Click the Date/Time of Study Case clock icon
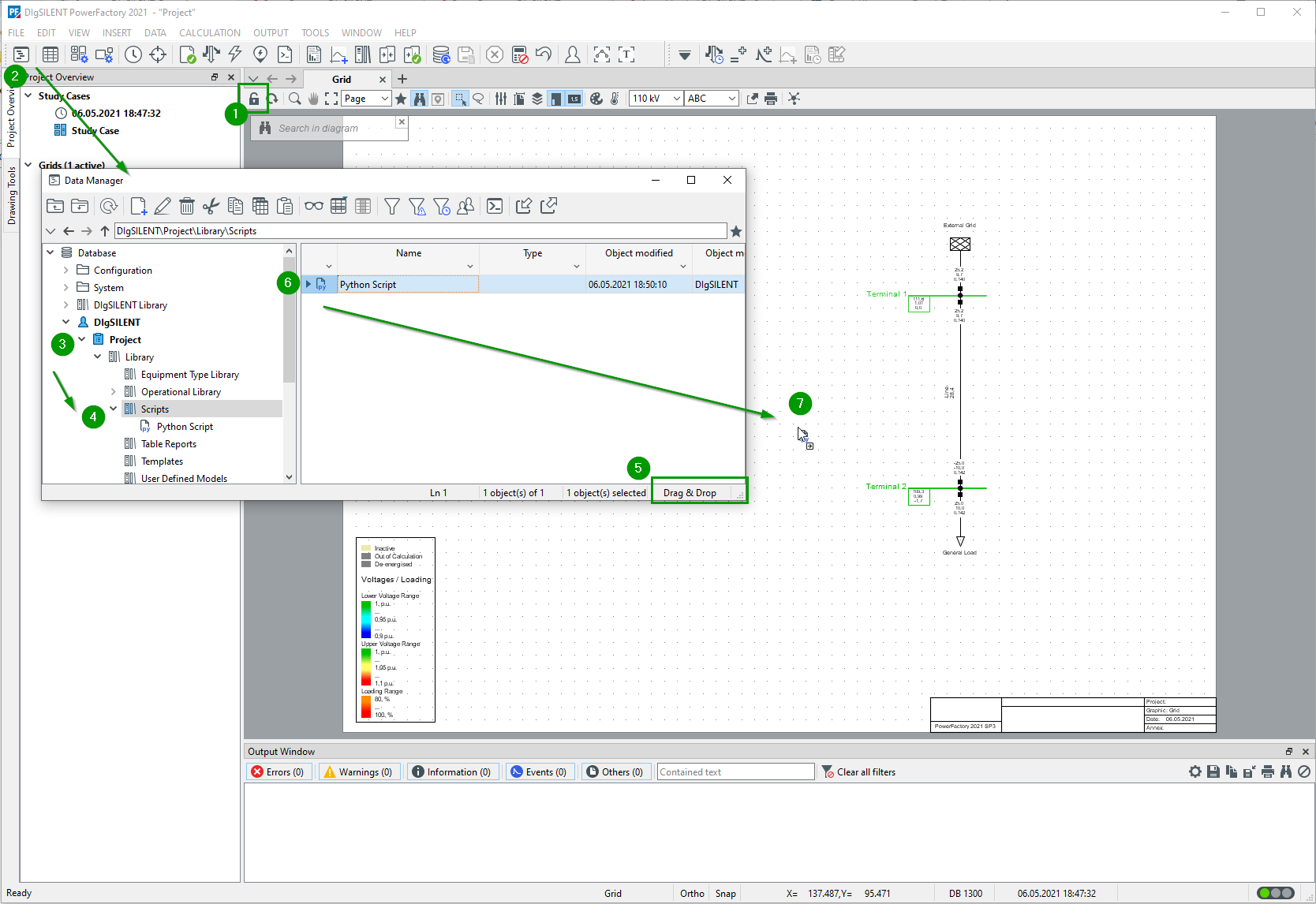Screen dimensions: 1316x904 coord(133,54)
